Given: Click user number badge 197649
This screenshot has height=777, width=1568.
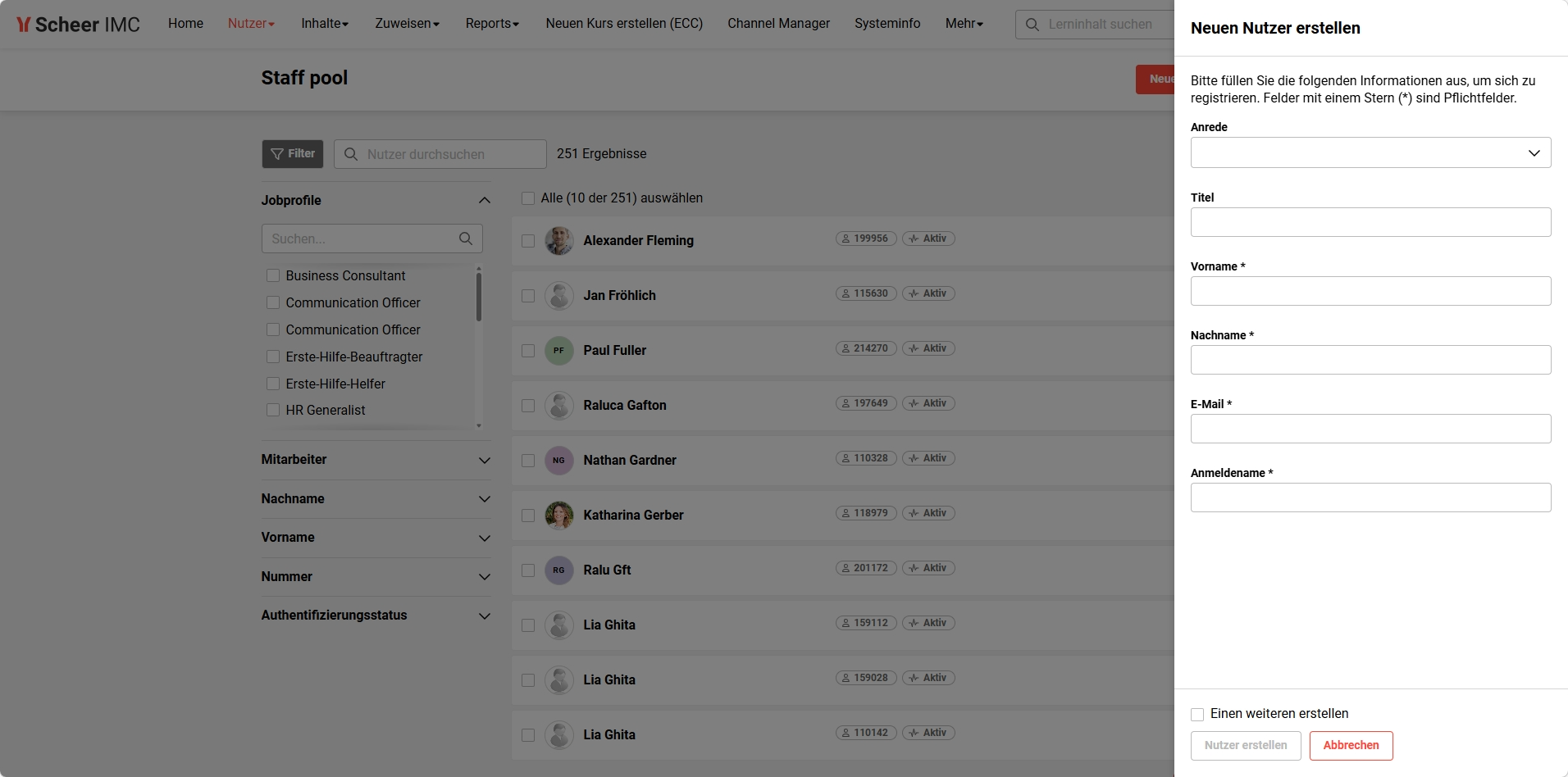Looking at the screenshot, I should coord(866,403).
